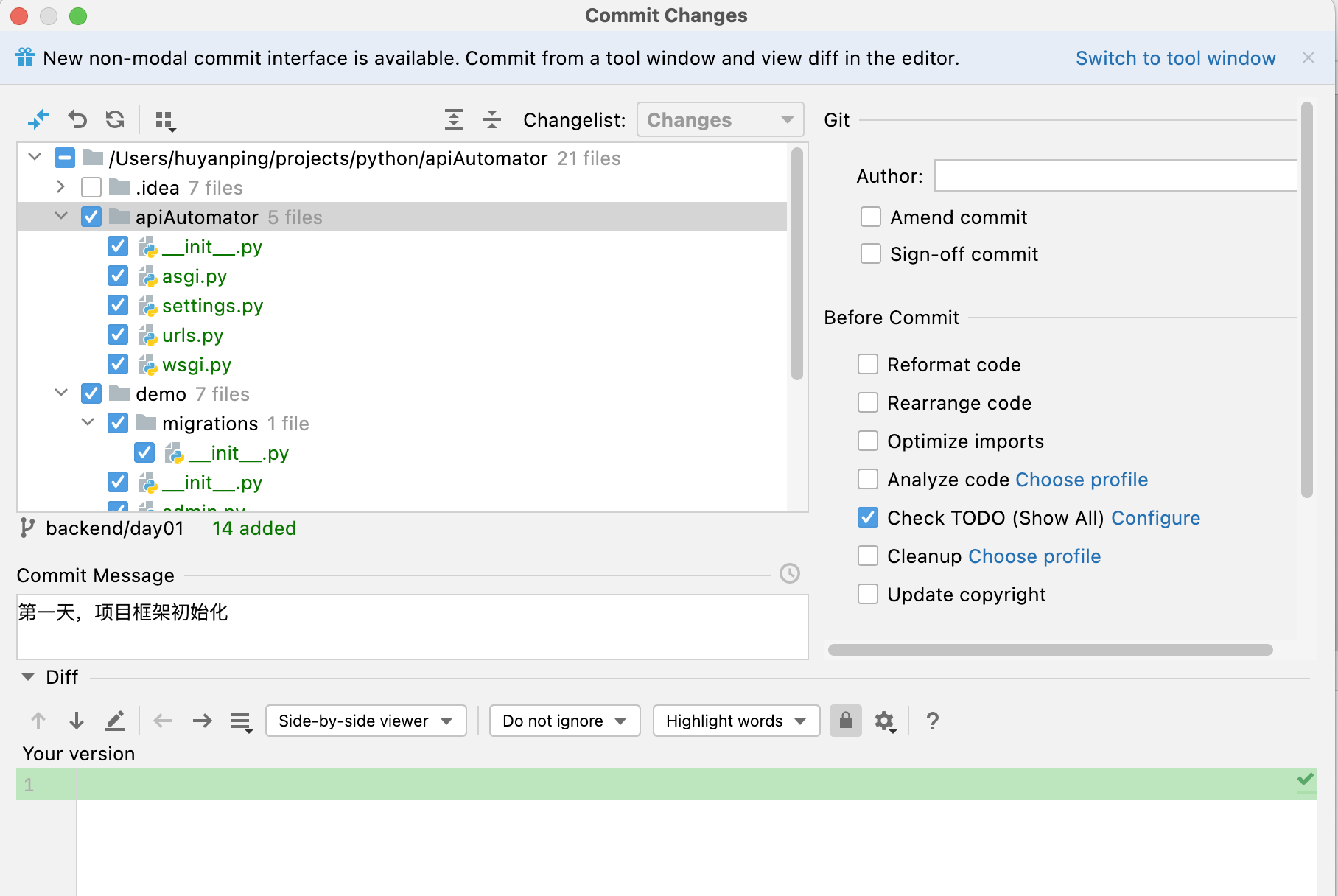This screenshot has width=1338, height=896.
Task: Click the file tree vertical scrollbar
Action: coord(796,264)
